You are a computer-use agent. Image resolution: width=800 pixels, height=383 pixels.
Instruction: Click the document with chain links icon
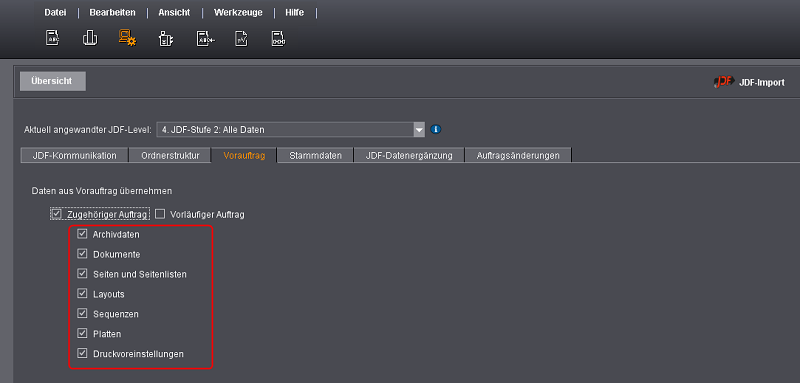pyautogui.click(x=279, y=39)
